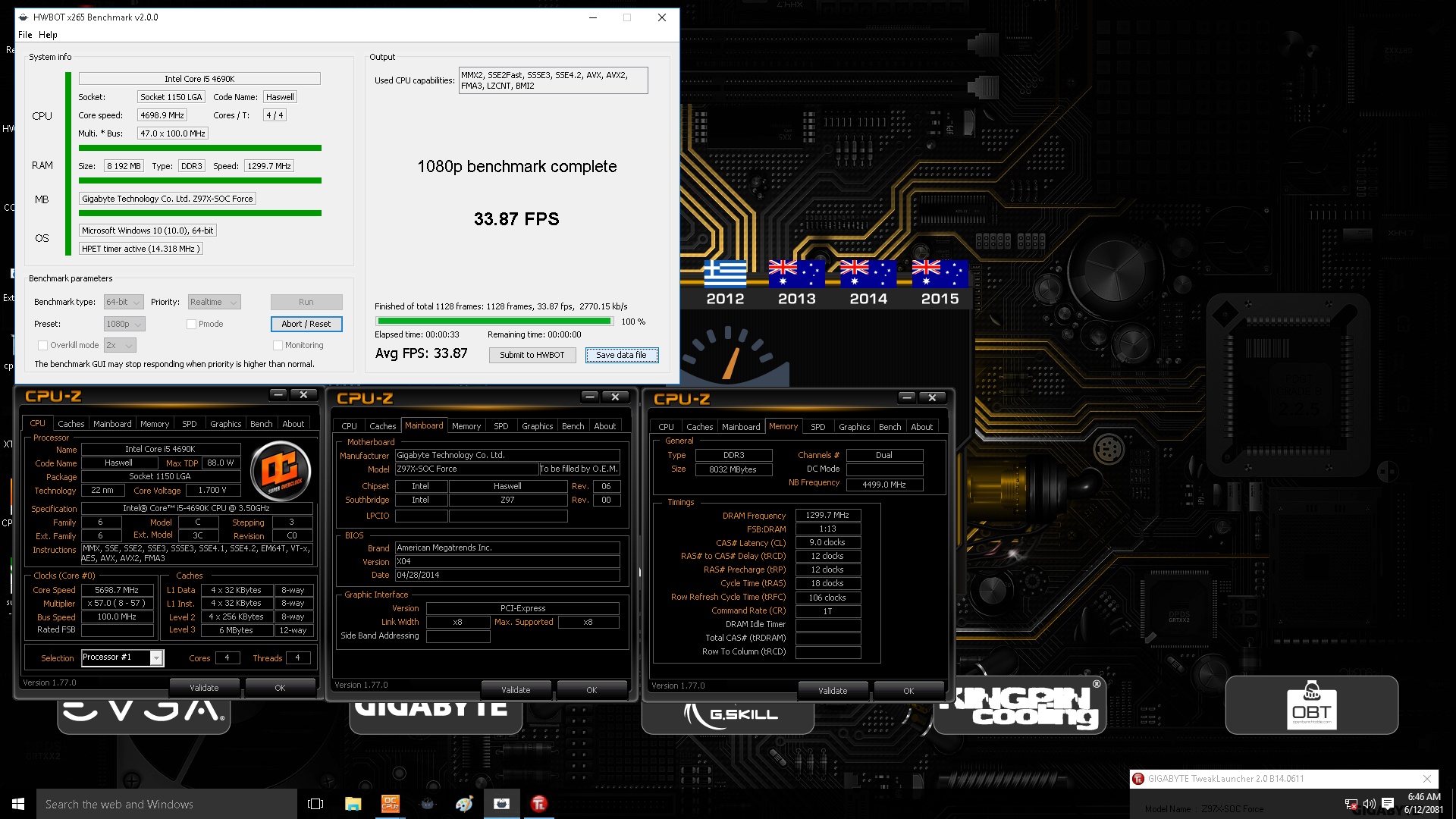Switch to Caches tab in left CPU-Z window
Image resolution: width=1456 pixels, height=819 pixels.
coord(71,424)
